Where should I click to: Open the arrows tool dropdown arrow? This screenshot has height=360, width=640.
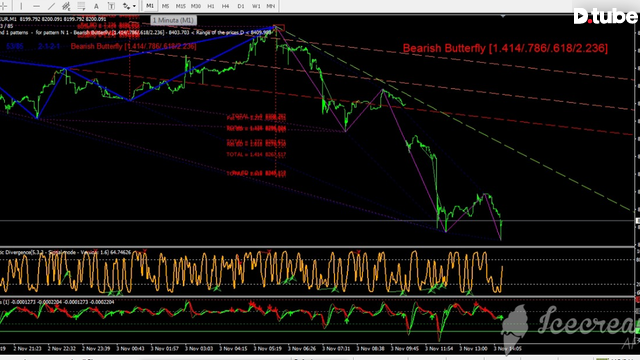(x=134, y=6)
